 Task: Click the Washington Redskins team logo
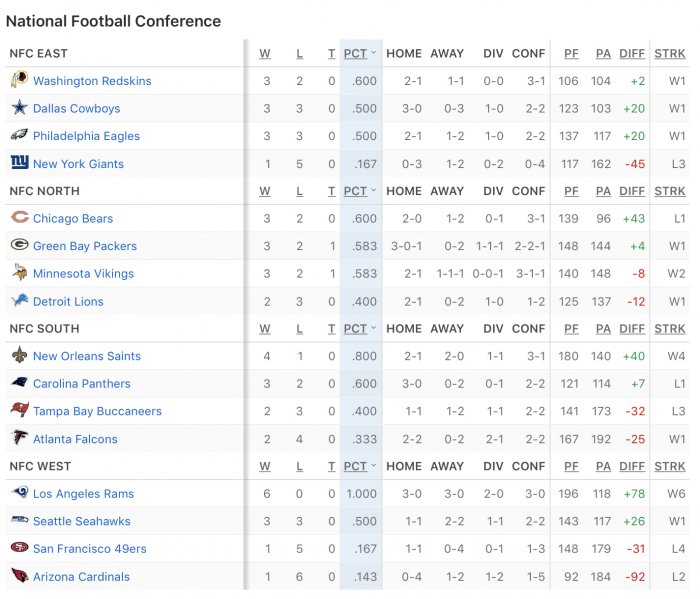pos(20,80)
